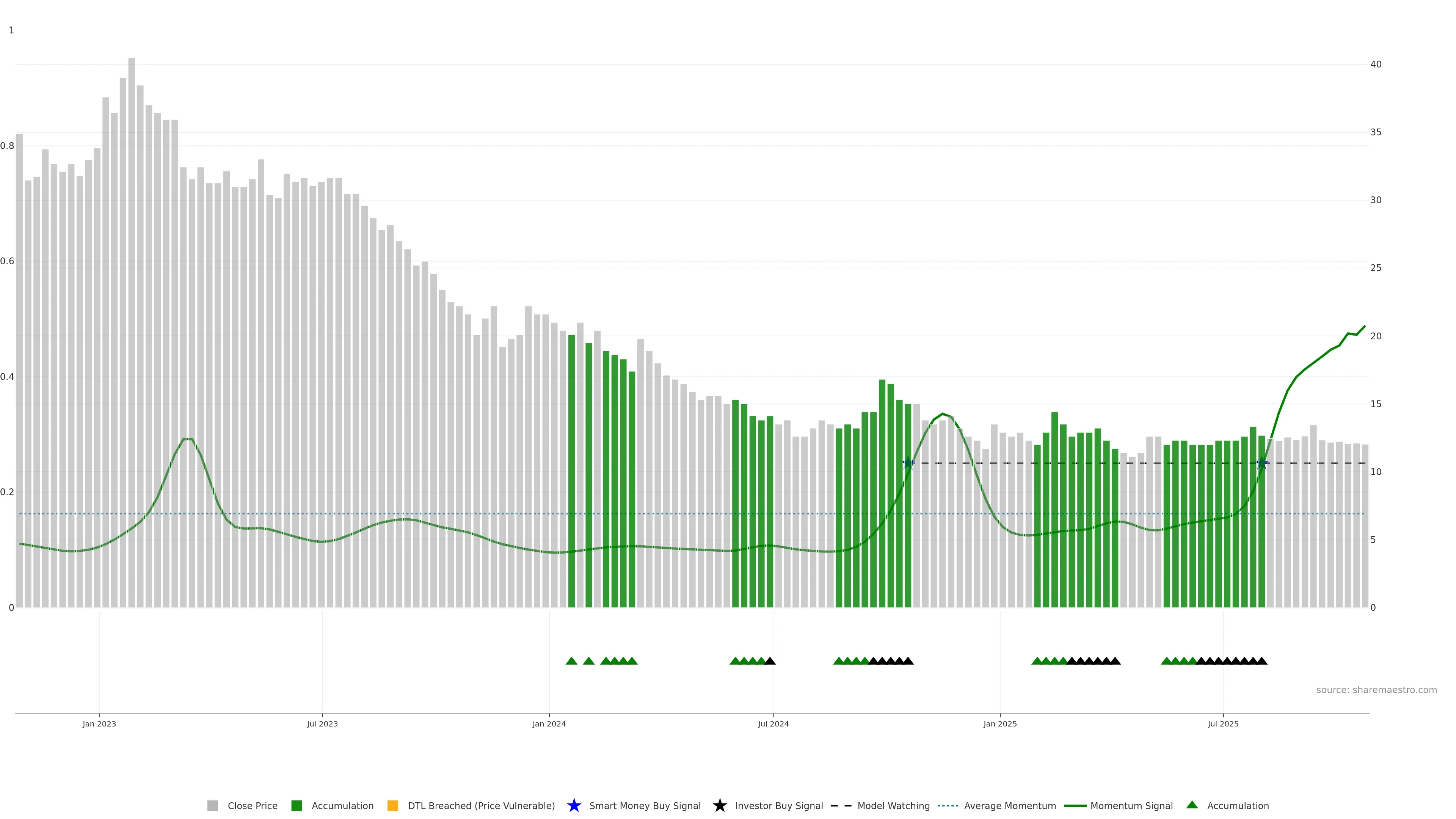
Task: Click the black Investor Buy star legend icon
Action: tap(720, 806)
